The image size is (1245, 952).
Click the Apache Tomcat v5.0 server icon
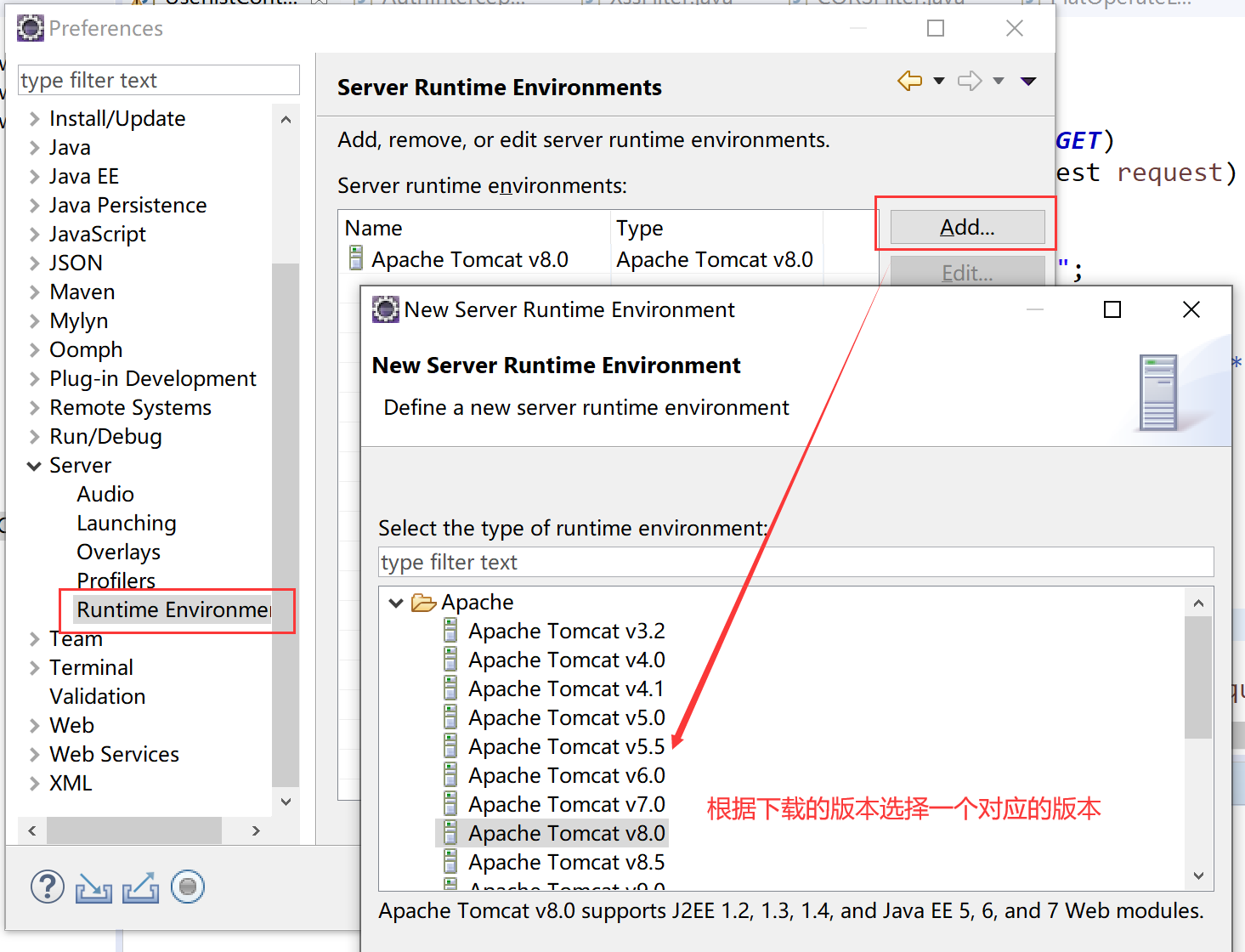pos(451,717)
